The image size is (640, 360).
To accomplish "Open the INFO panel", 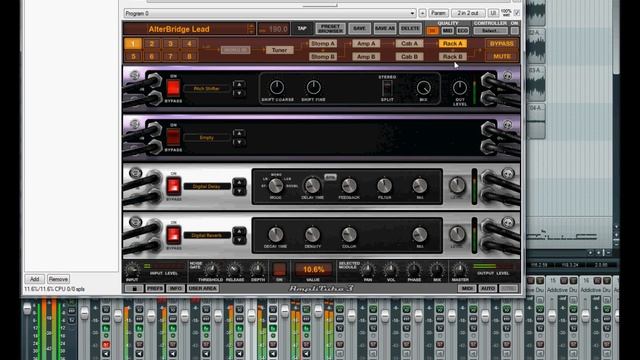I will pyautogui.click(x=176, y=288).
